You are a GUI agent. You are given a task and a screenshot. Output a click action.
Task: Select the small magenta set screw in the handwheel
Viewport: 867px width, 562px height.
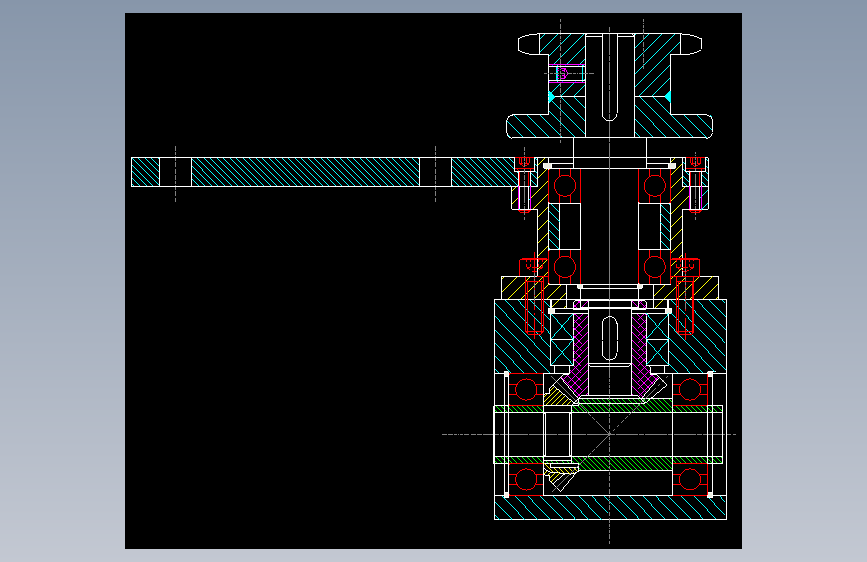566,73
